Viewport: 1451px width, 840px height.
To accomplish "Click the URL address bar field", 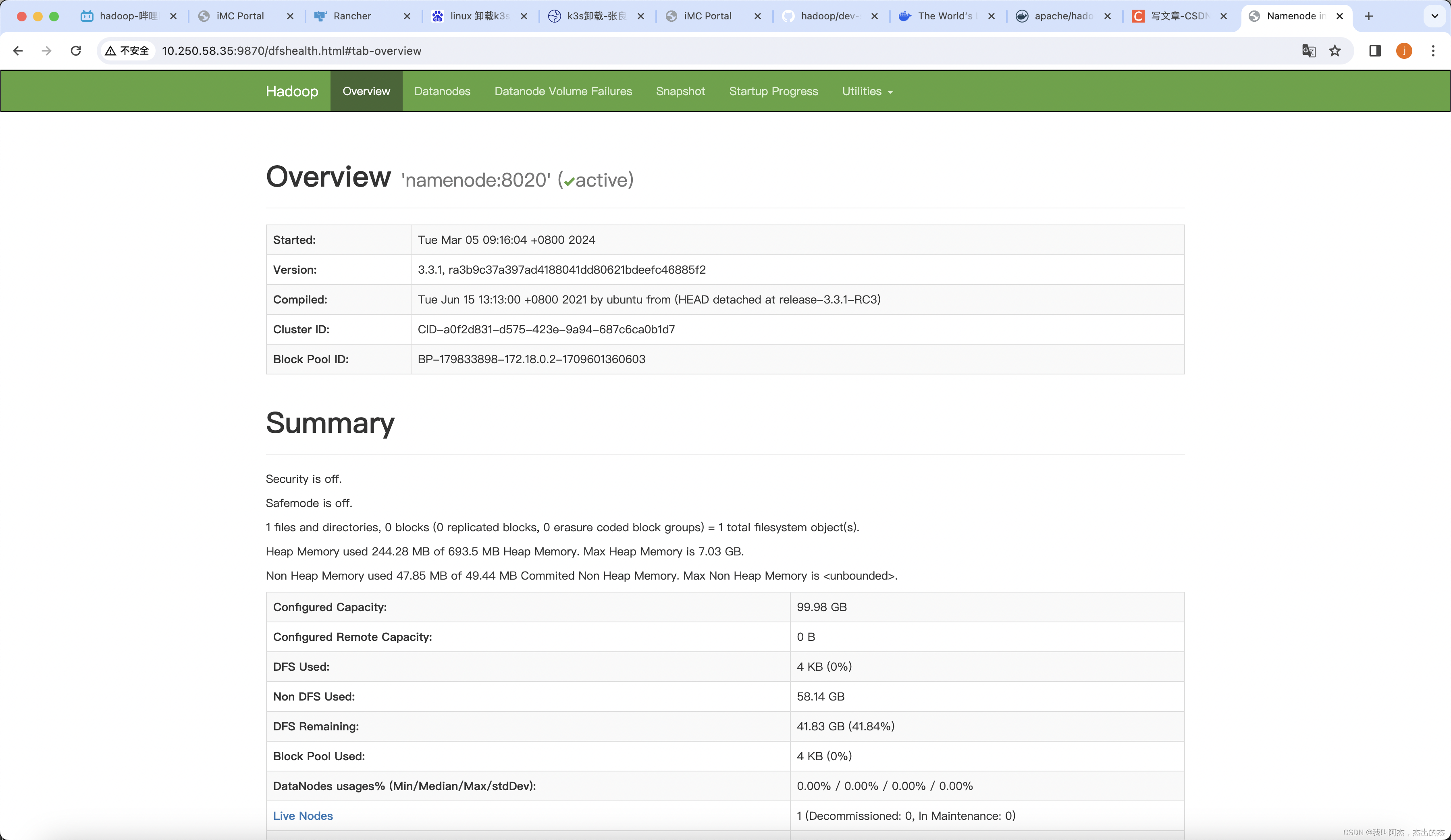I will coord(691,51).
